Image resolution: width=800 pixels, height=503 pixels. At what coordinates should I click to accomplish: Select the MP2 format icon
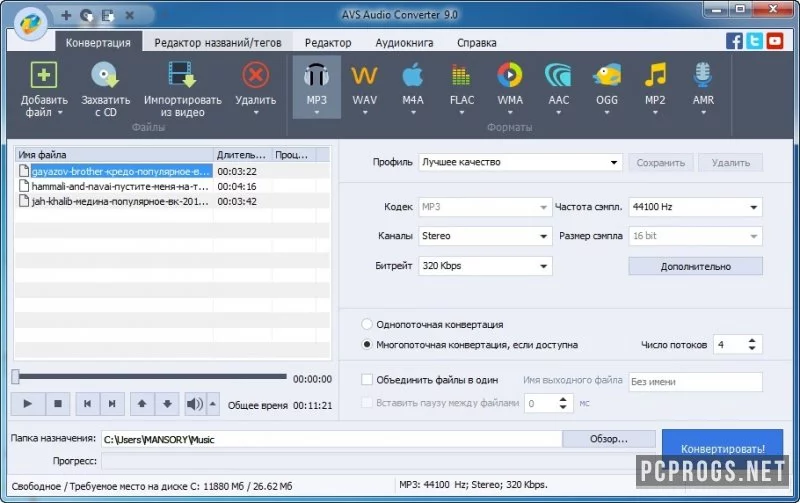pyautogui.click(x=655, y=76)
